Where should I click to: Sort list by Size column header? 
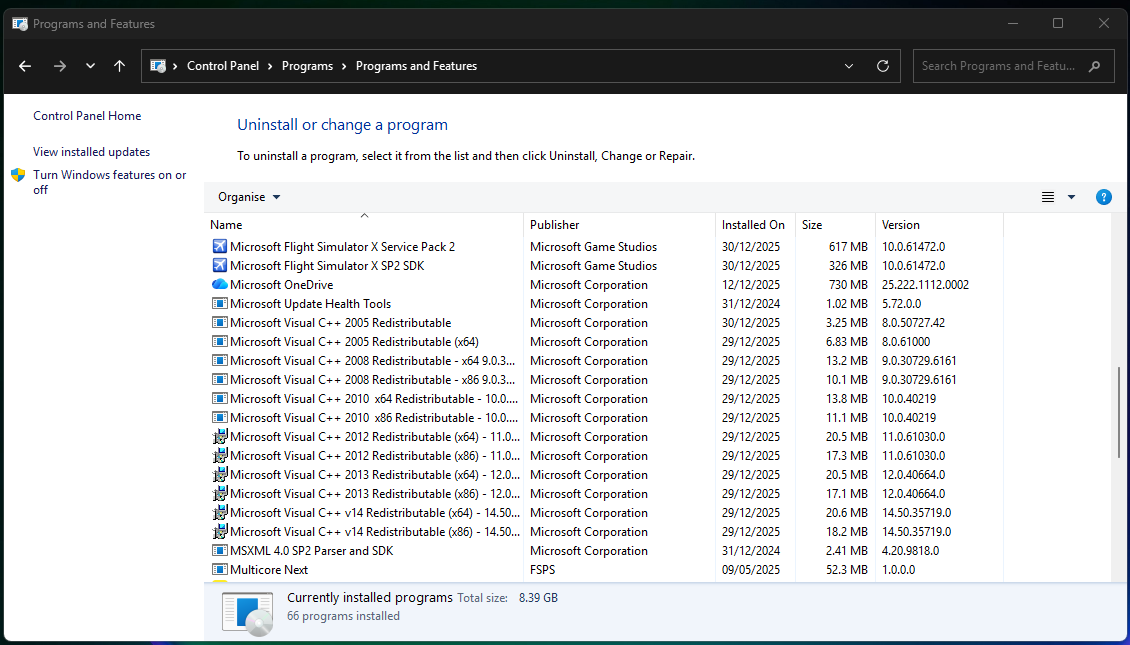coord(835,225)
